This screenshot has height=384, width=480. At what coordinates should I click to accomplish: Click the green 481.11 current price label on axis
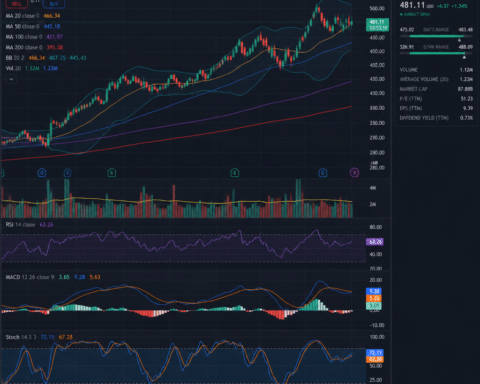(x=377, y=25)
